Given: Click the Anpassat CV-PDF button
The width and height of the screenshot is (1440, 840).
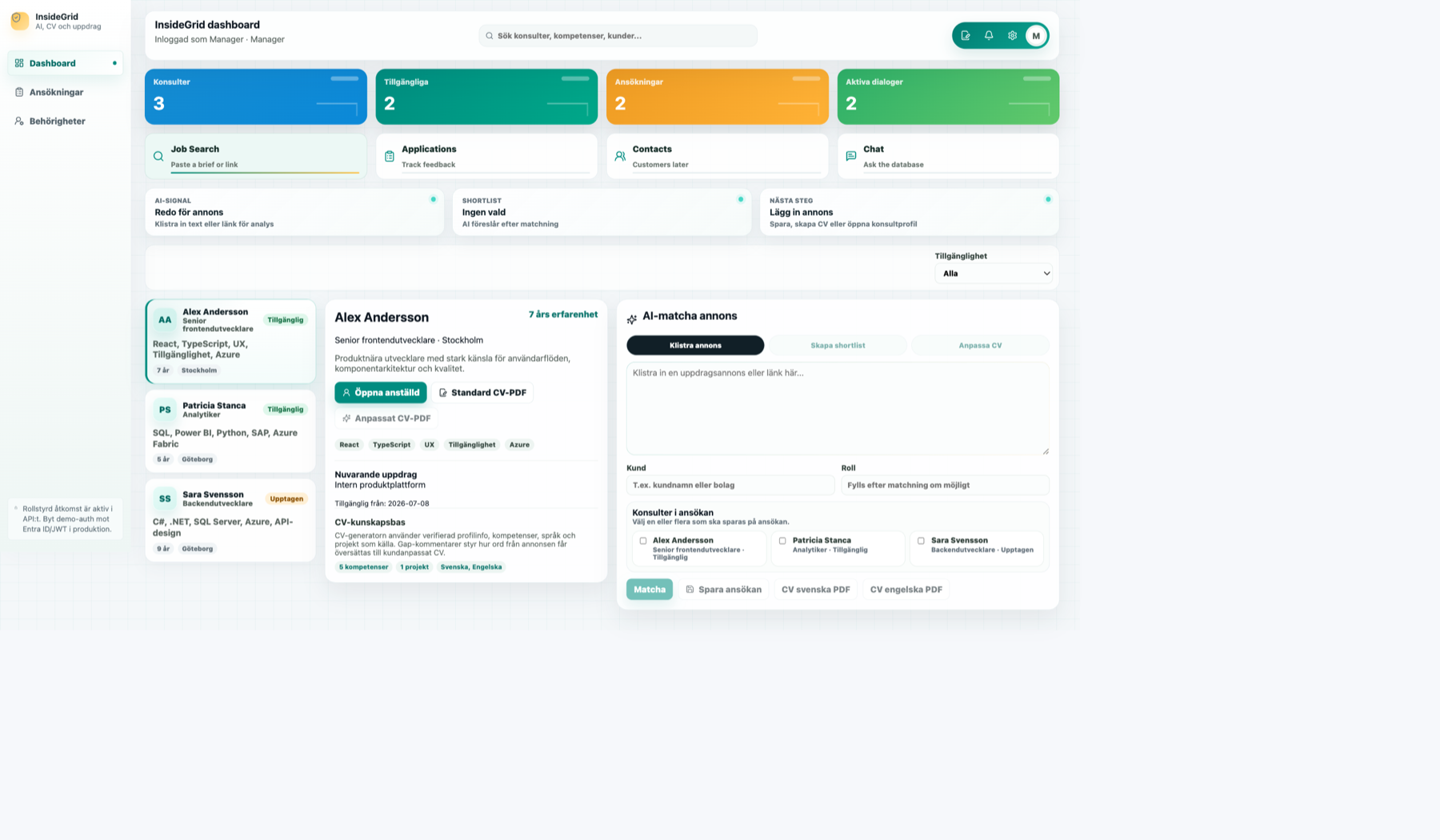Looking at the screenshot, I should [x=386, y=418].
